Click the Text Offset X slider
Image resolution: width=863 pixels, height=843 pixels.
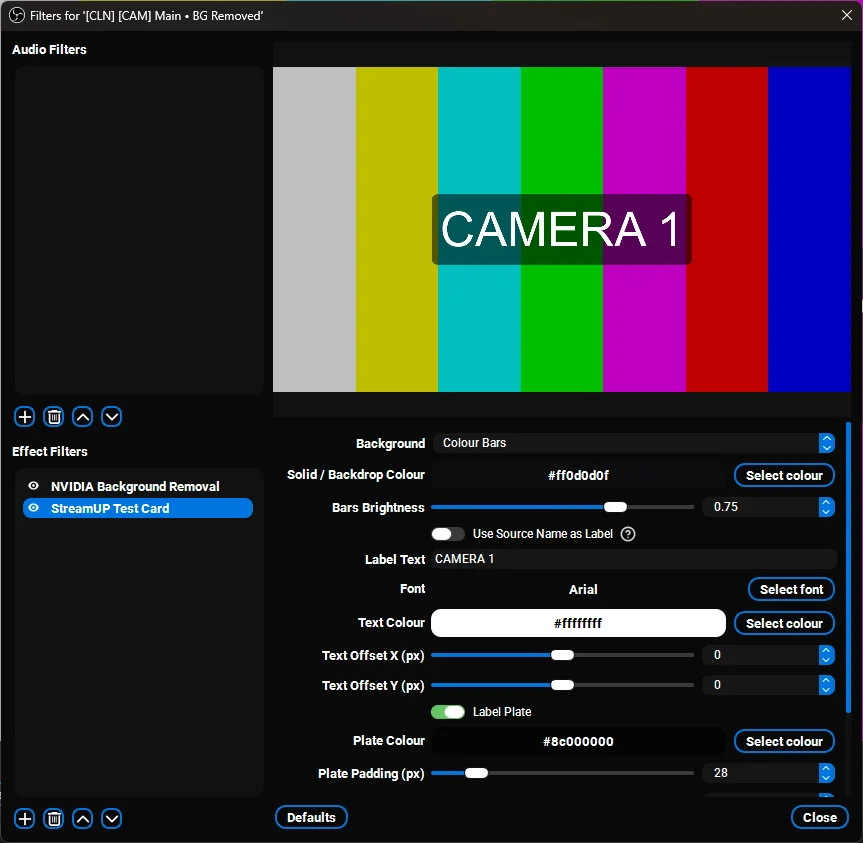pos(562,655)
